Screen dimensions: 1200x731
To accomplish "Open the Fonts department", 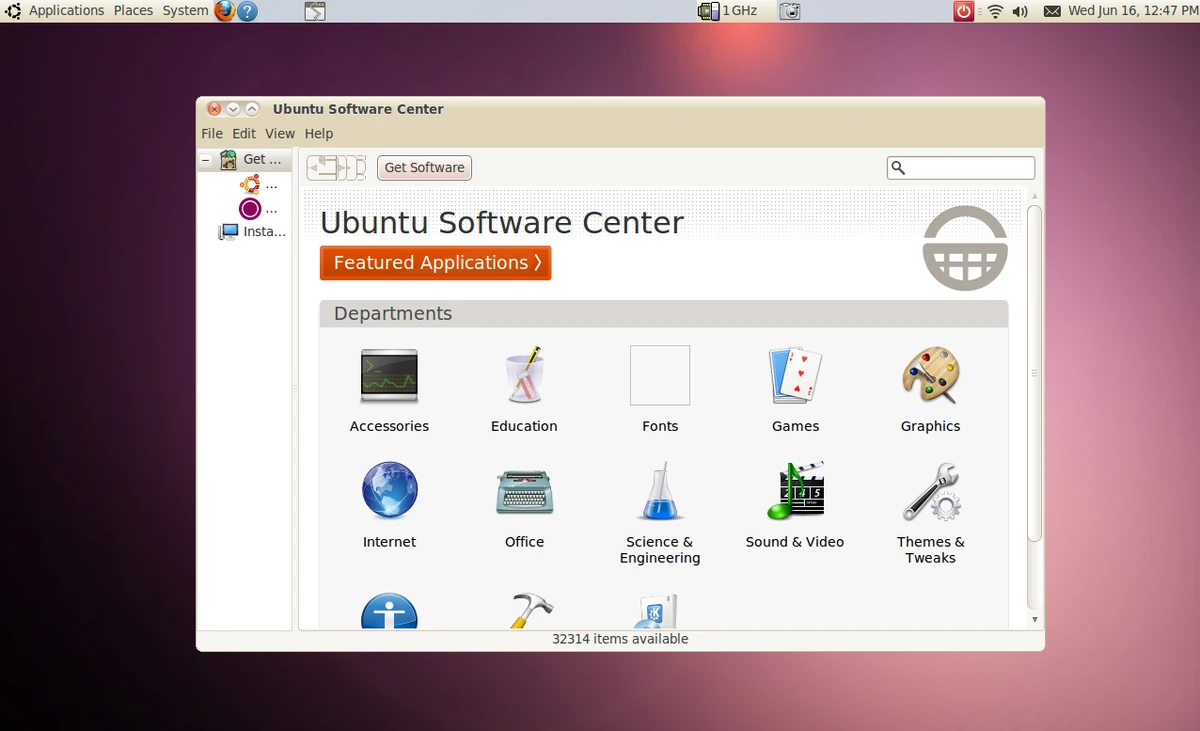I will [x=659, y=390].
